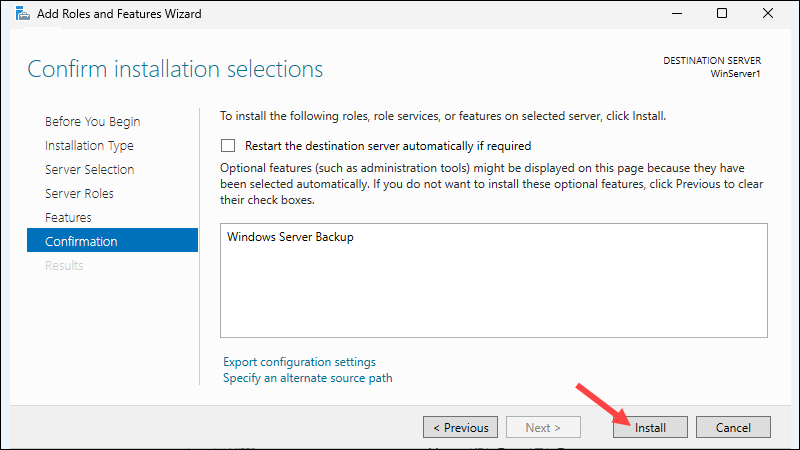Minimize the wizard window
Screen dimensions: 800x450
676,15
